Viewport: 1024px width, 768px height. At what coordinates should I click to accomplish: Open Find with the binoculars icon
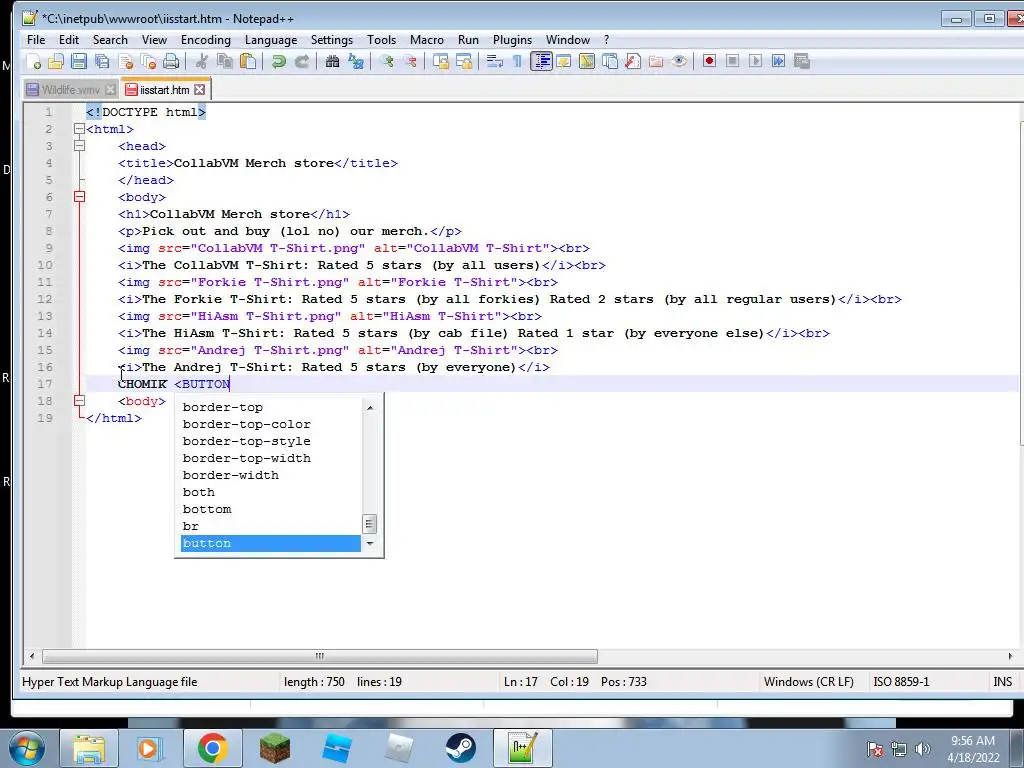tap(332, 61)
